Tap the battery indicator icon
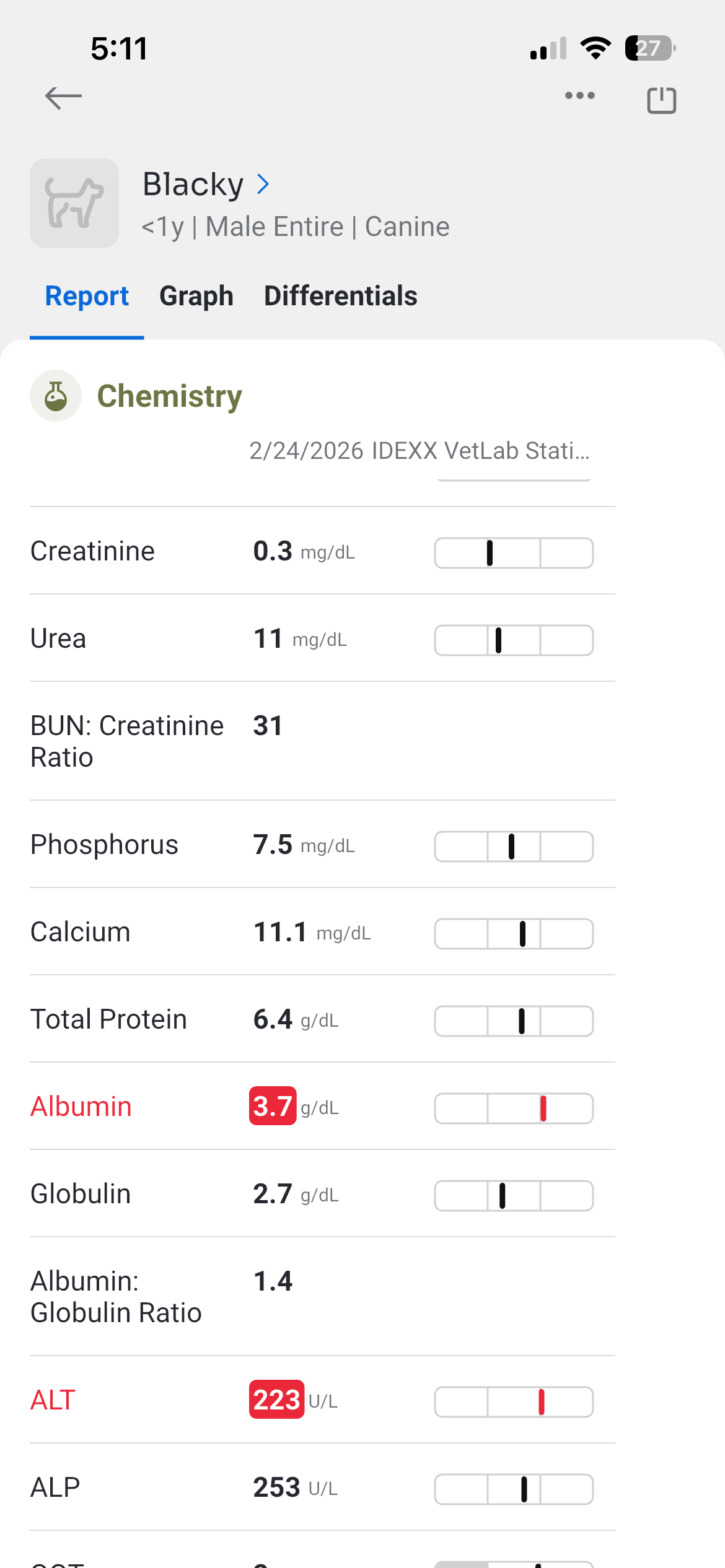The width and height of the screenshot is (725, 1568). click(x=649, y=48)
